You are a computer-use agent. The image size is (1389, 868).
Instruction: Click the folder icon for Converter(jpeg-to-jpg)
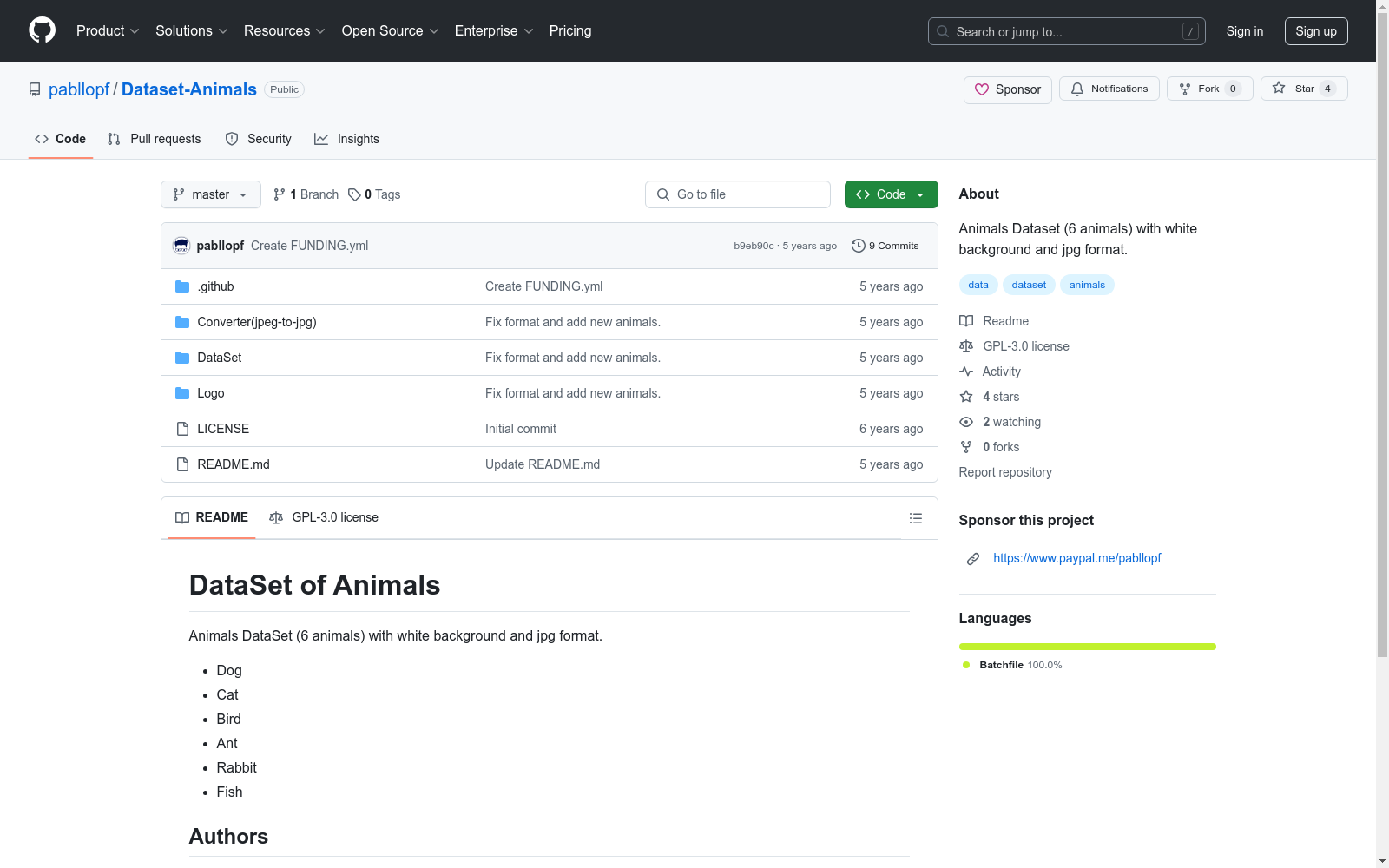182,322
